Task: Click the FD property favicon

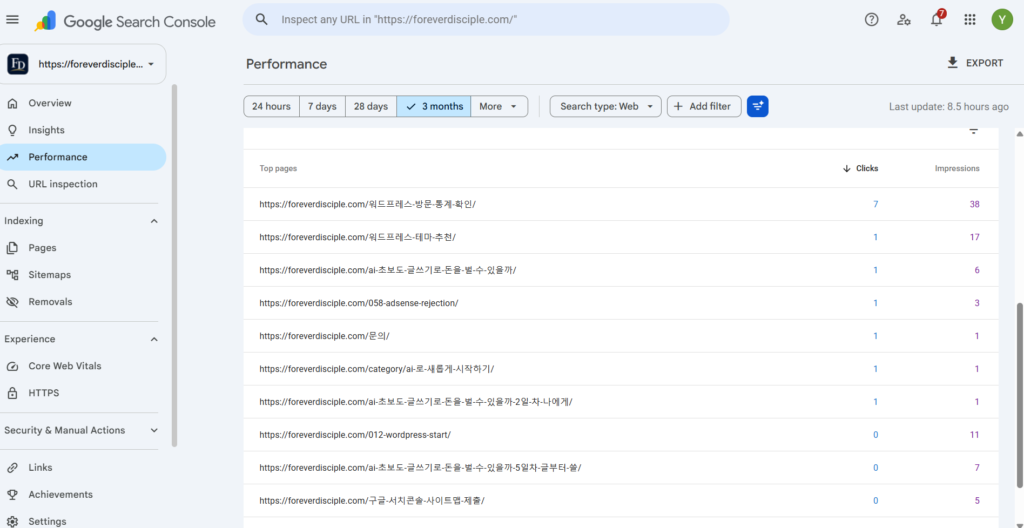Action: point(18,64)
